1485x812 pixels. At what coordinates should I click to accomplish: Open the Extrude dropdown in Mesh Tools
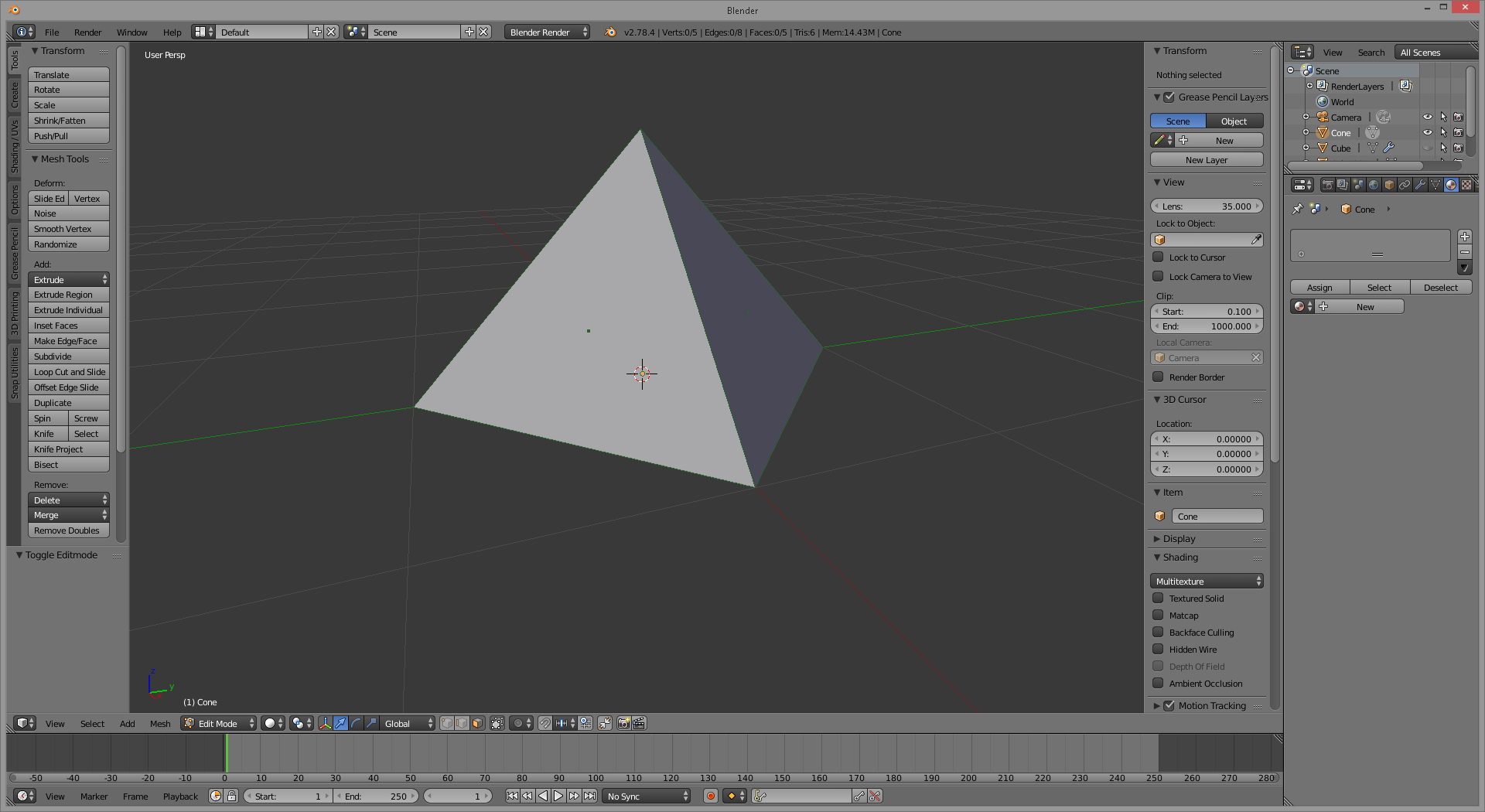coord(69,280)
